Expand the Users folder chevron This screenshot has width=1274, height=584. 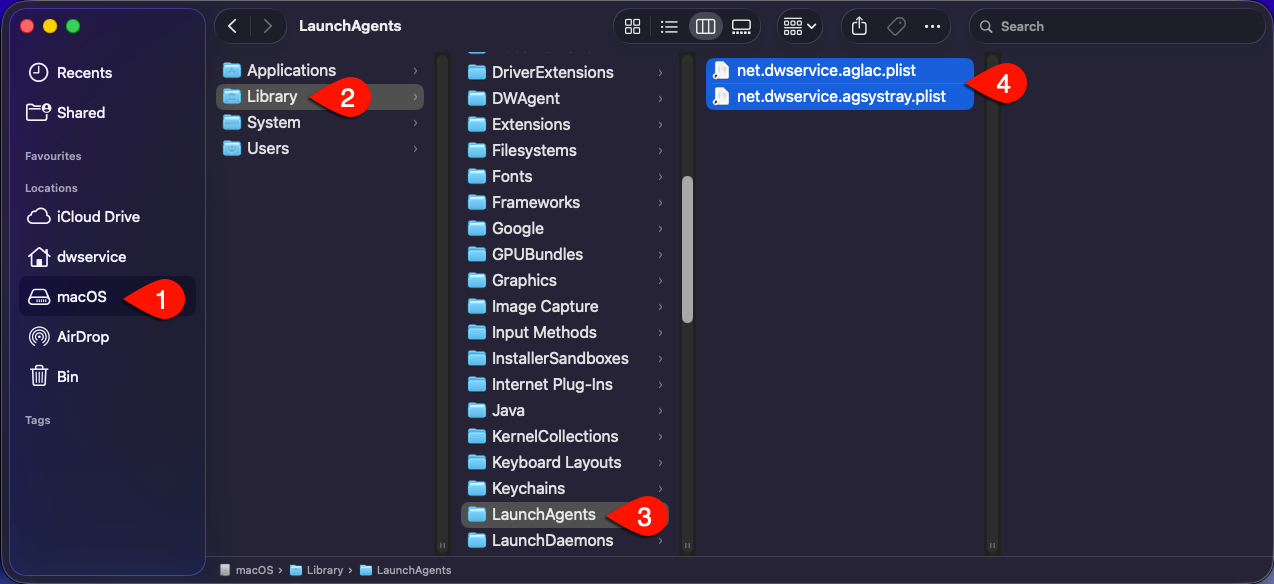click(415, 148)
